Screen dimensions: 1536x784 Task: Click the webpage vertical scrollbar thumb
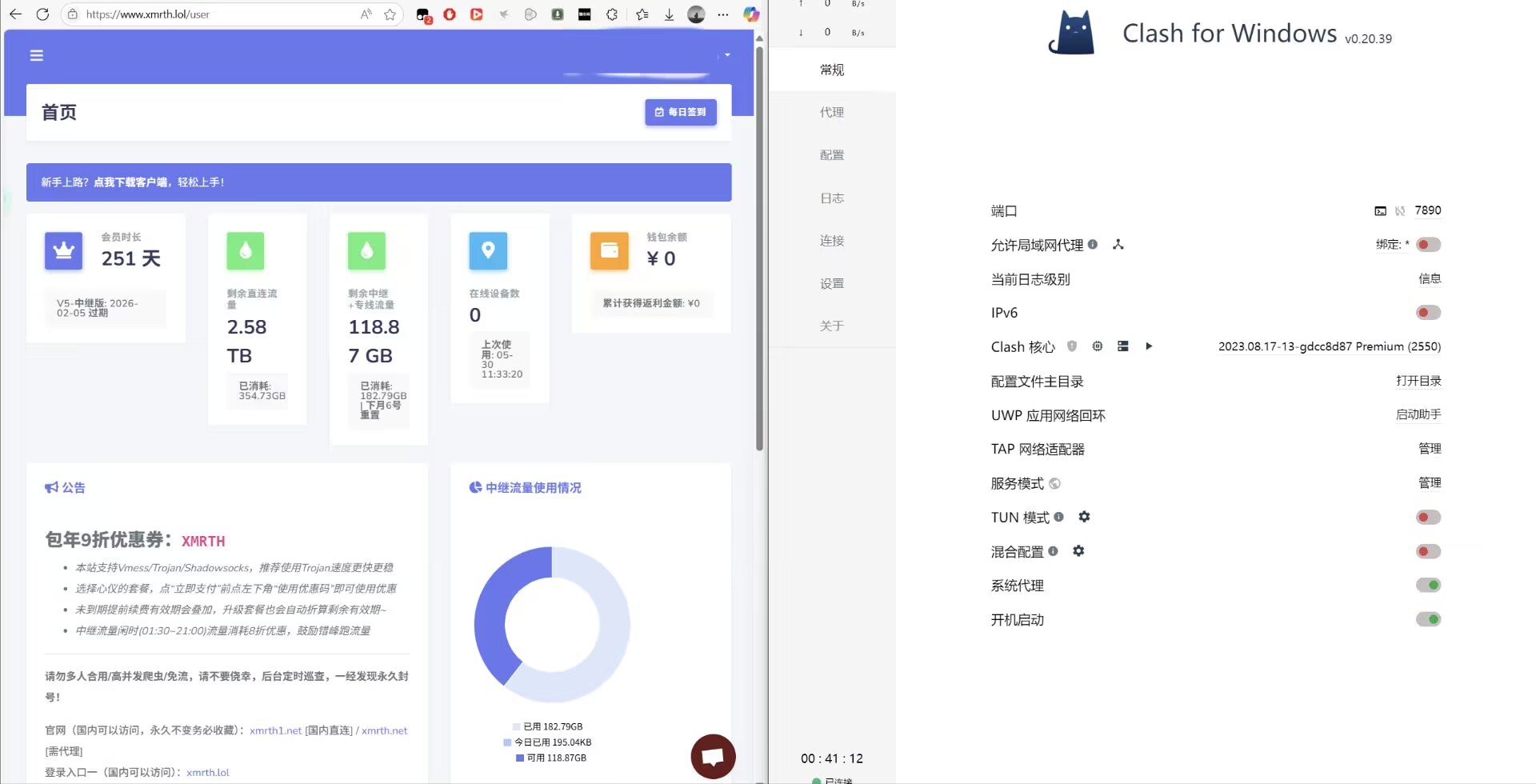(759, 248)
